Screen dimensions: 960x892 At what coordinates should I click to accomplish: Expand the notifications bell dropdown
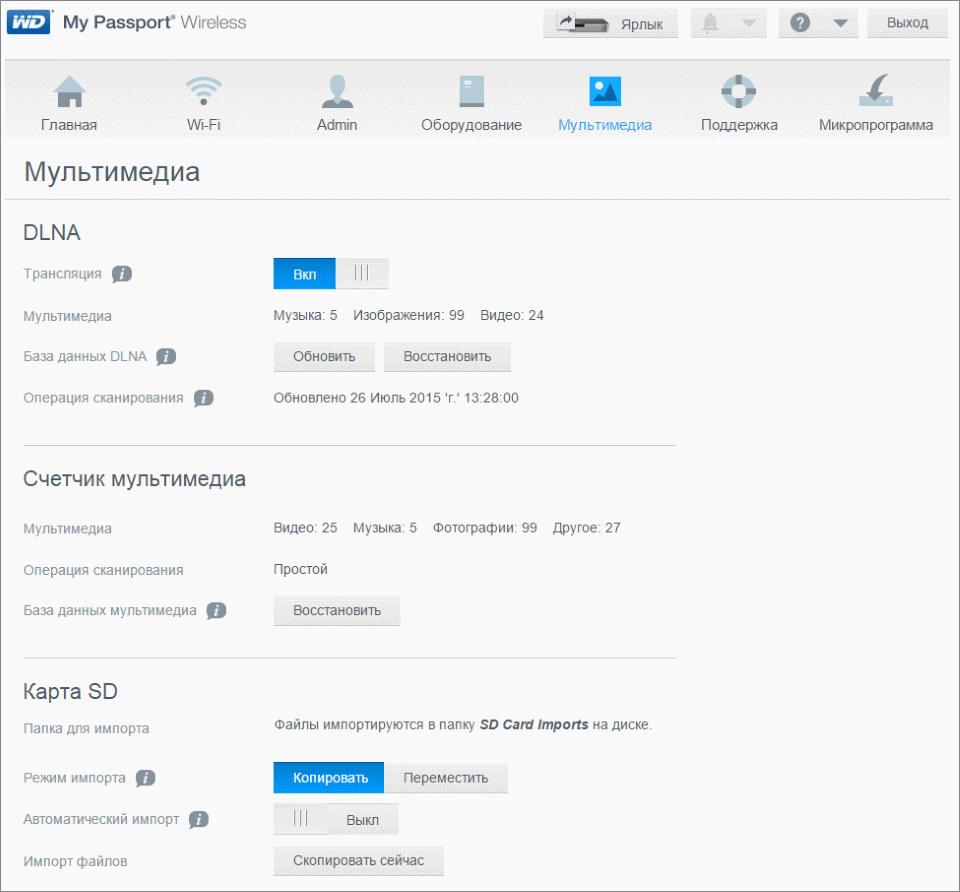(728, 23)
